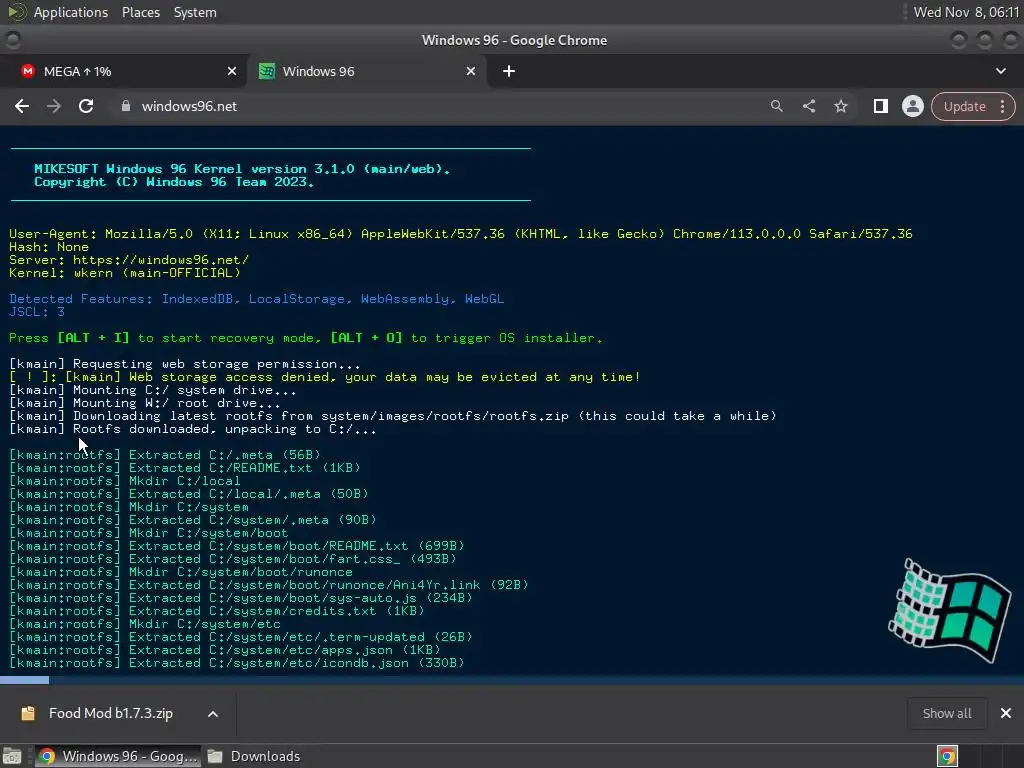Switch to Windows 96 Chrome taskbar item
The height and width of the screenshot is (768, 1024).
pos(117,756)
